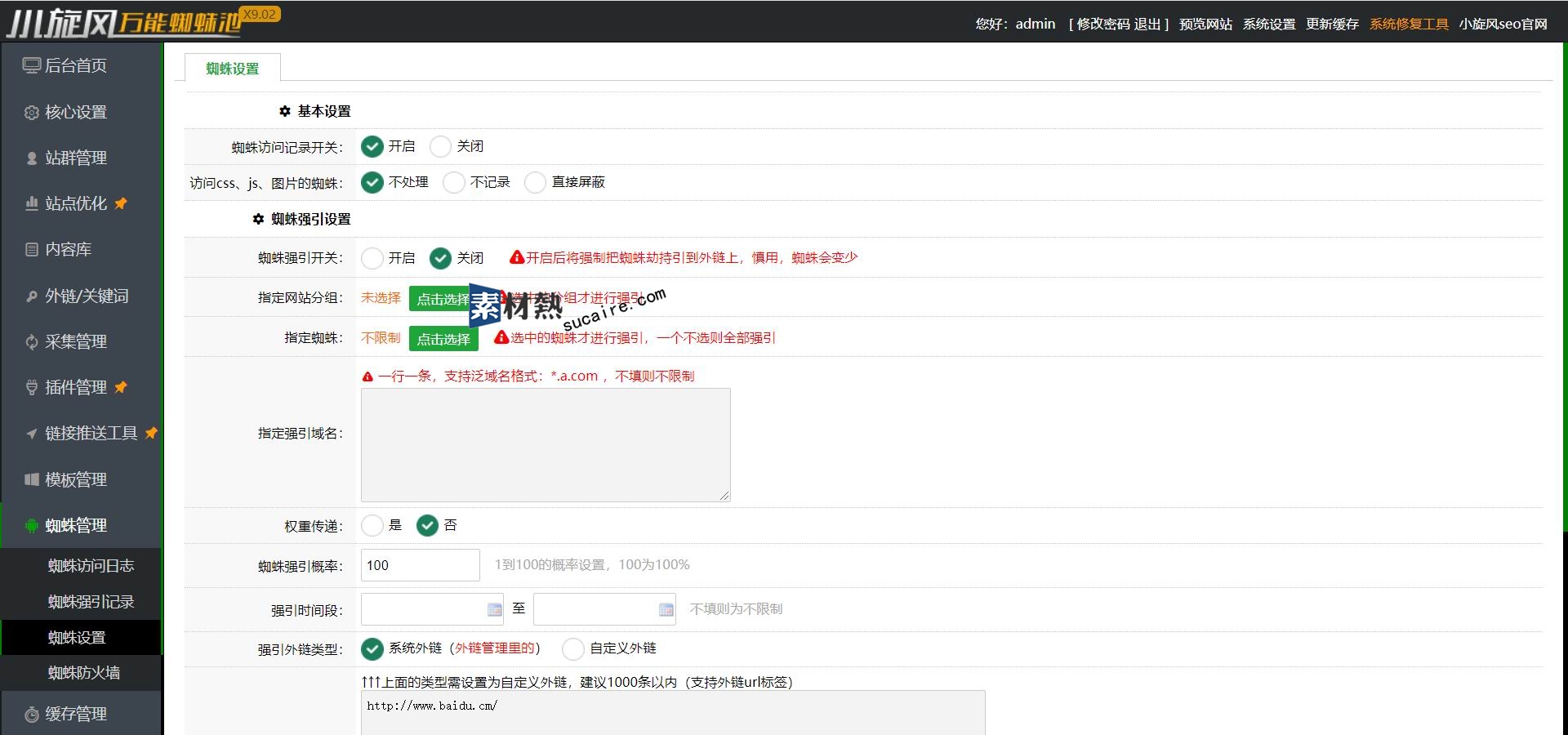Click the warning icon beside 选中的蜘蛛才进行强引

pyautogui.click(x=501, y=337)
